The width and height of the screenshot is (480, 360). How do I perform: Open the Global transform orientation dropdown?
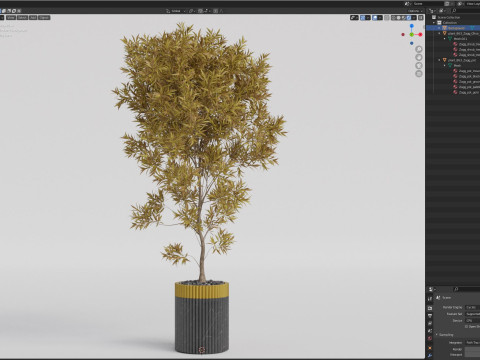(x=176, y=11)
